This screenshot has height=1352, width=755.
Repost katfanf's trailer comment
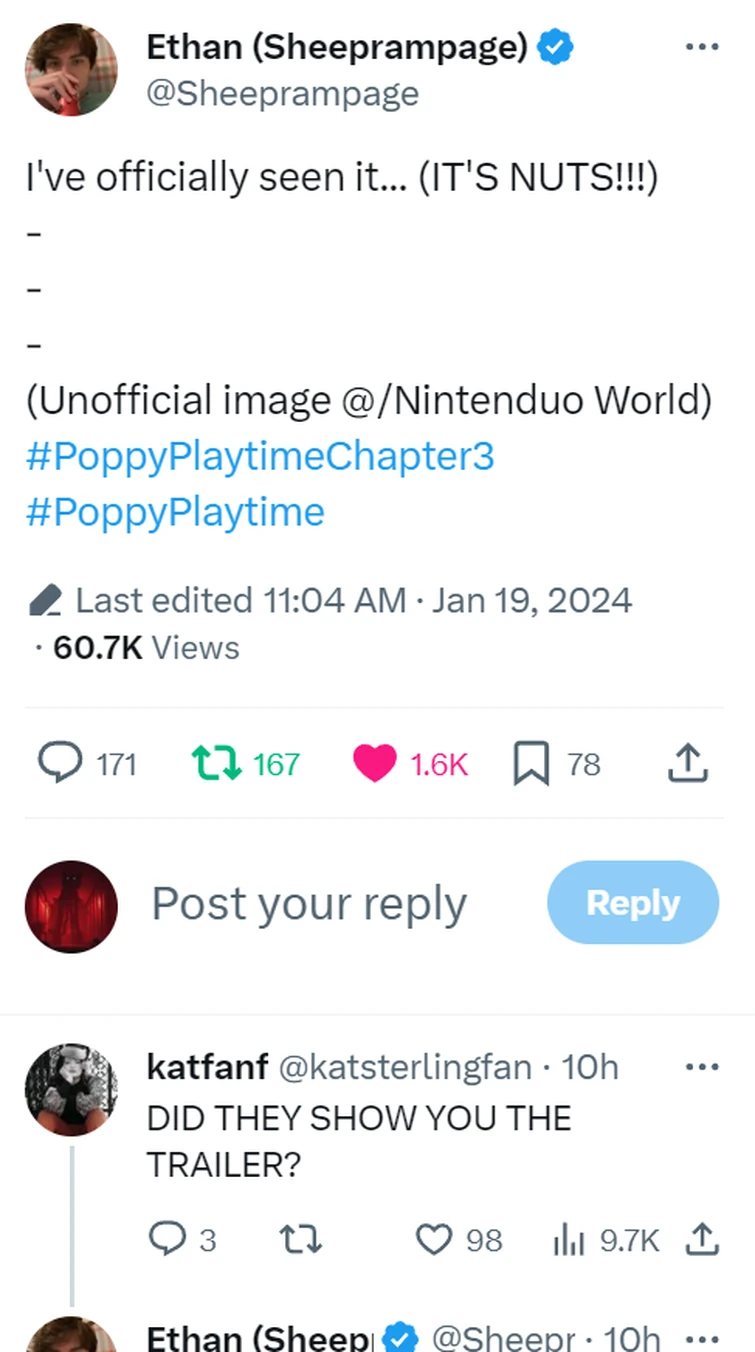click(299, 1240)
